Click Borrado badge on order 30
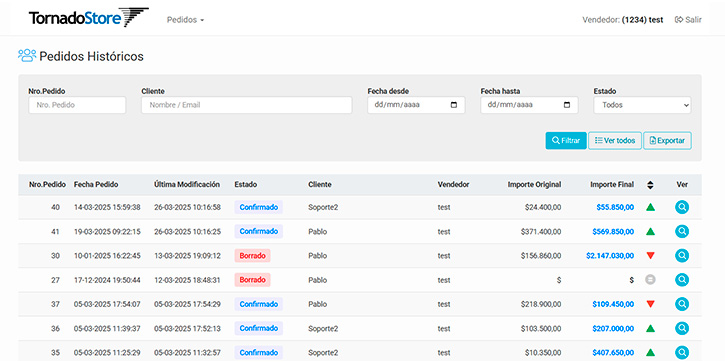 point(252,256)
